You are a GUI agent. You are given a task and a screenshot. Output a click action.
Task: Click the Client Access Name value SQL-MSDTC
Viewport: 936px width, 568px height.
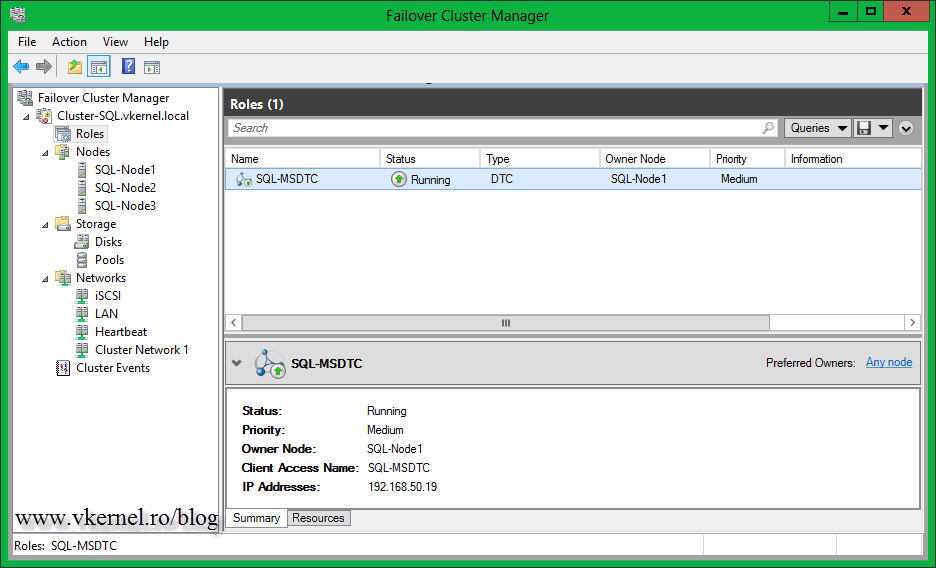click(399, 468)
